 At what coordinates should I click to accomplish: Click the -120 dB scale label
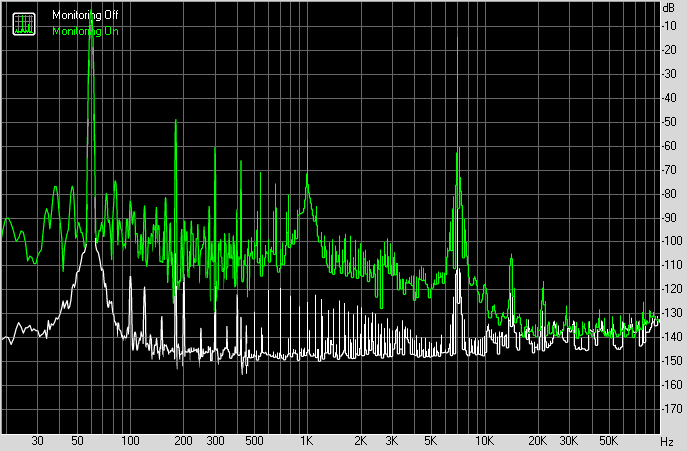(x=671, y=289)
